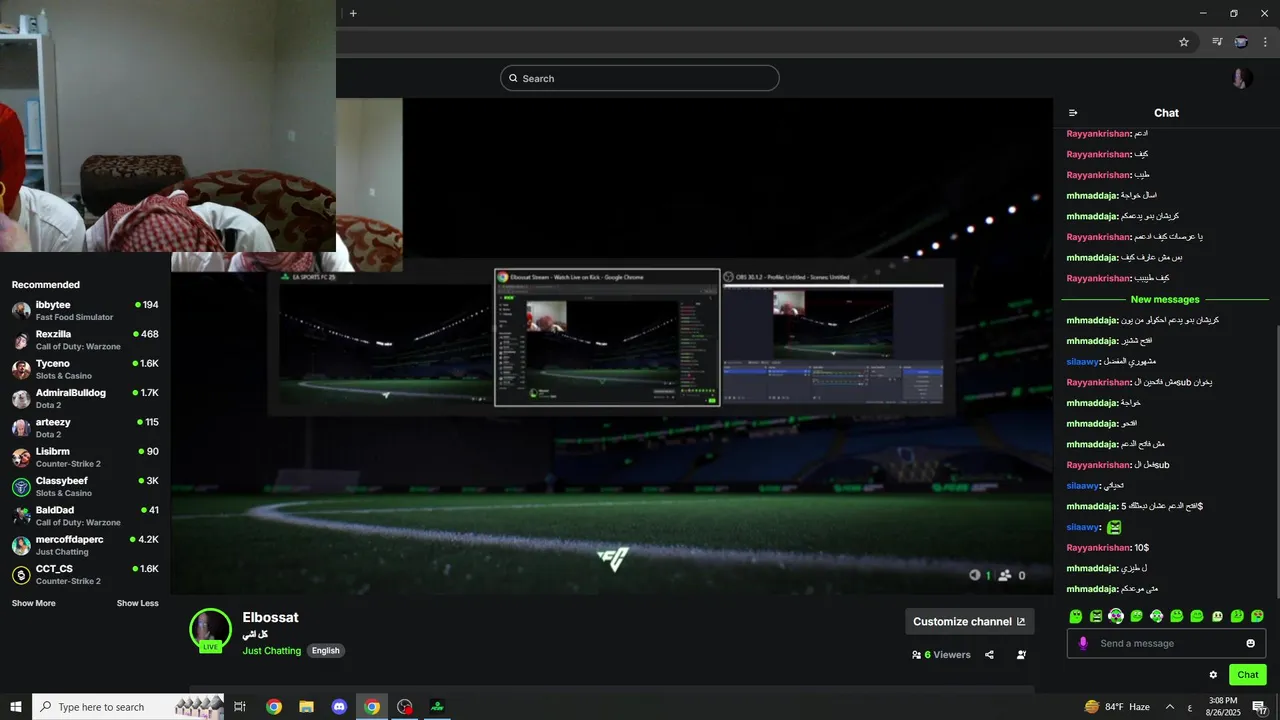Screen dimensions: 1280x720
Task: Expand recommended list with Show More
Action: click(x=34, y=603)
